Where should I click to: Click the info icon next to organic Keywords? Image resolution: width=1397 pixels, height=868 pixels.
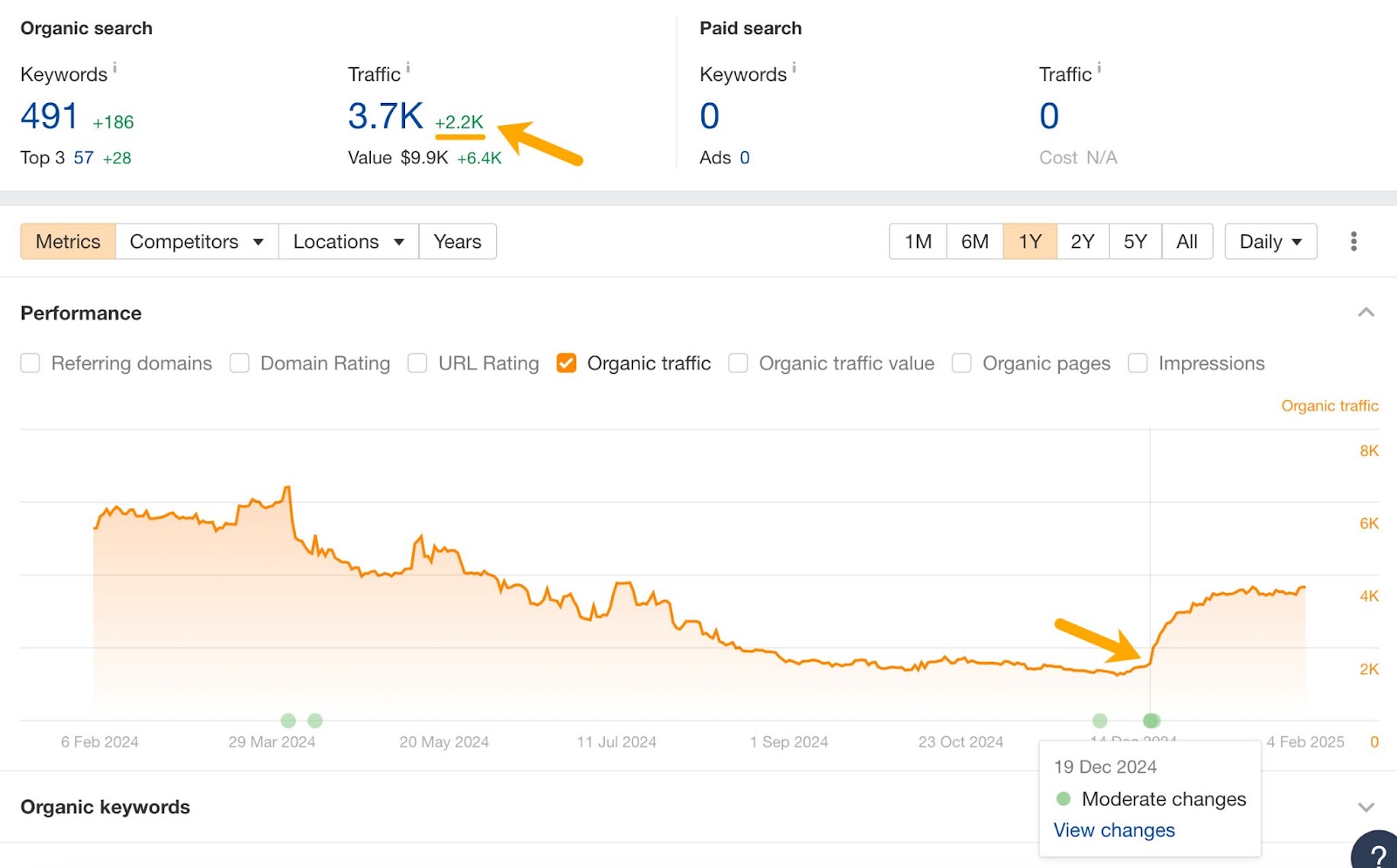point(114,66)
